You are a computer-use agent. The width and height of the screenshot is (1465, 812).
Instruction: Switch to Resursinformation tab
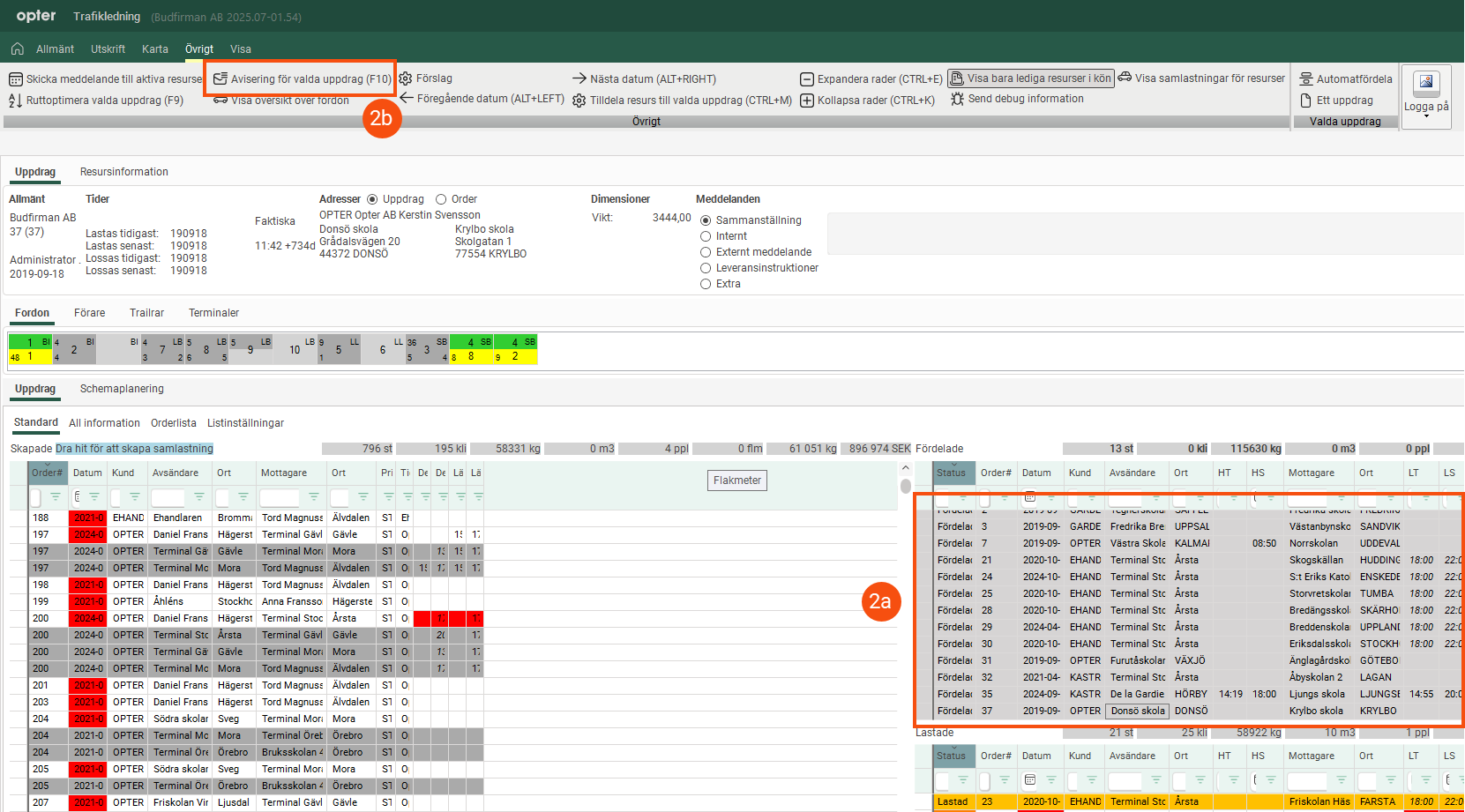(x=123, y=172)
